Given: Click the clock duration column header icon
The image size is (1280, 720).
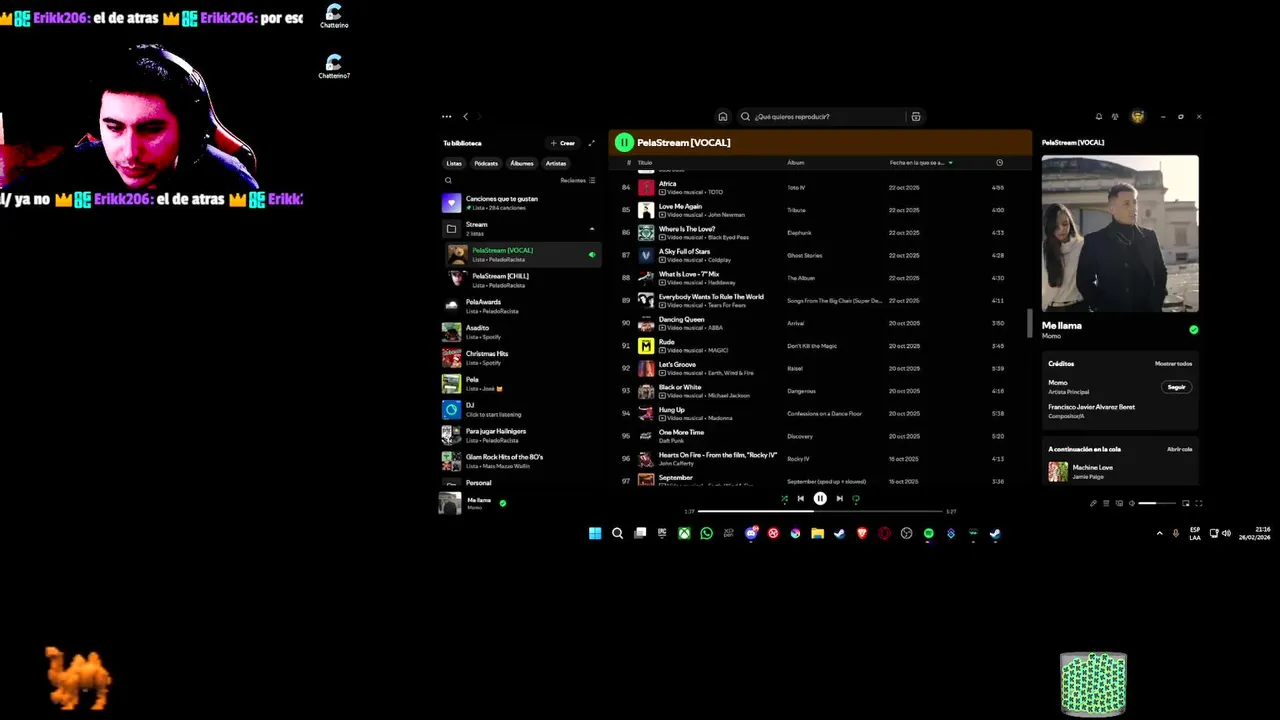Looking at the screenshot, I should (x=999, y=163).
